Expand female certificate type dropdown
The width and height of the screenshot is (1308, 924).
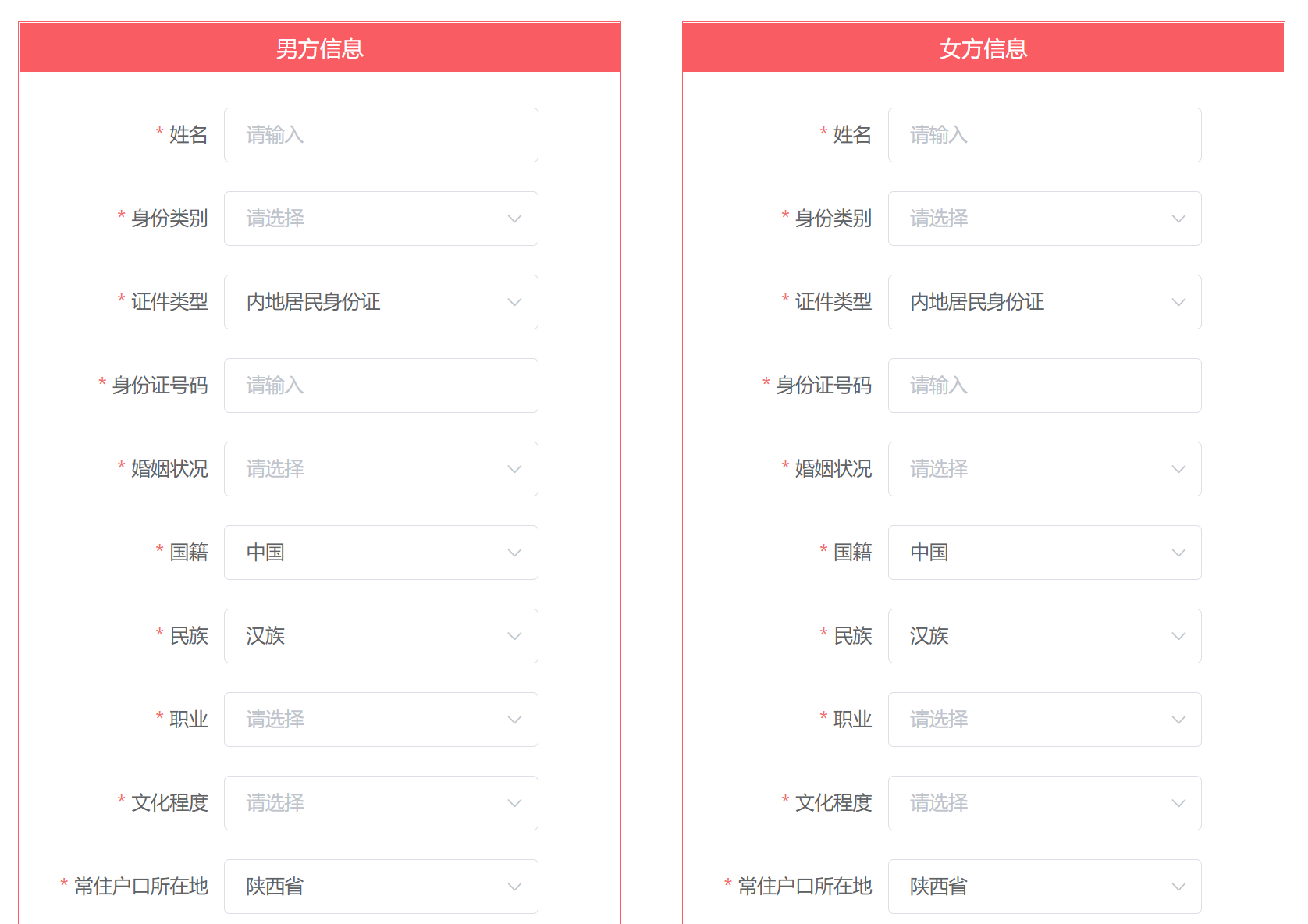pos(1044,302)
